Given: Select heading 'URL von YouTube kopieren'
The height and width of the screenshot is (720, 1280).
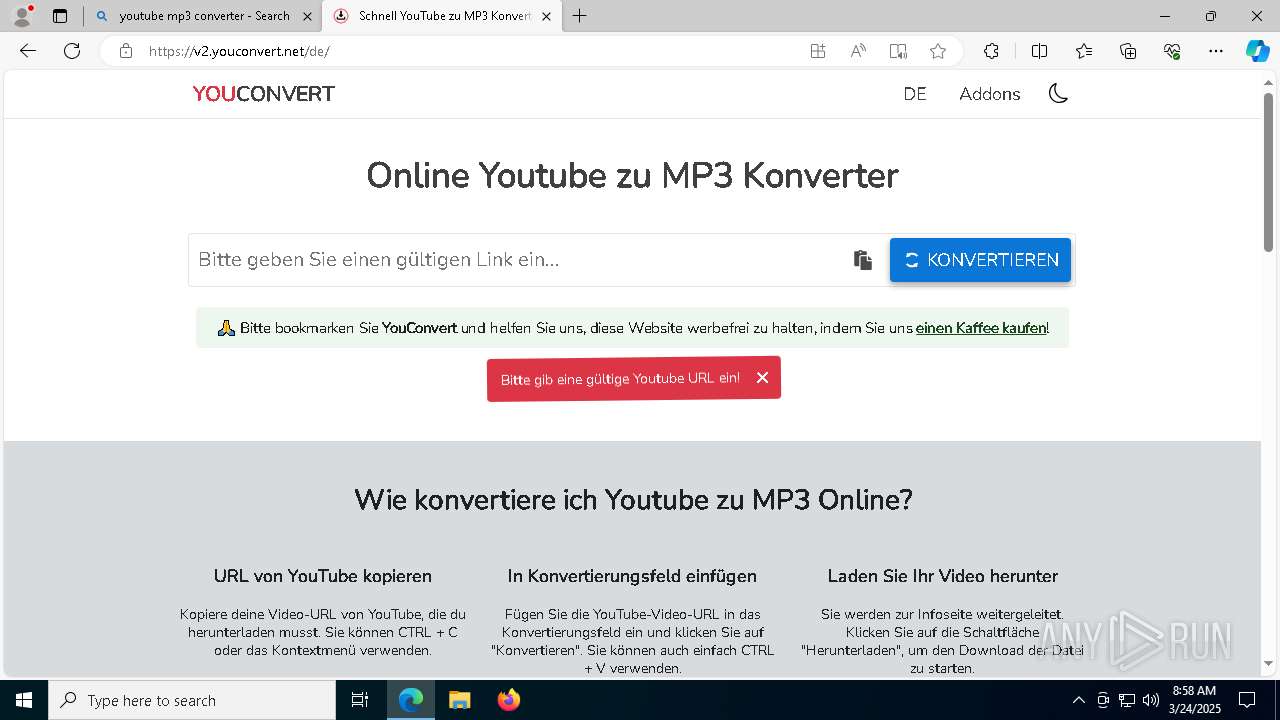Looking at the screenshot, I should click(323, 576).
